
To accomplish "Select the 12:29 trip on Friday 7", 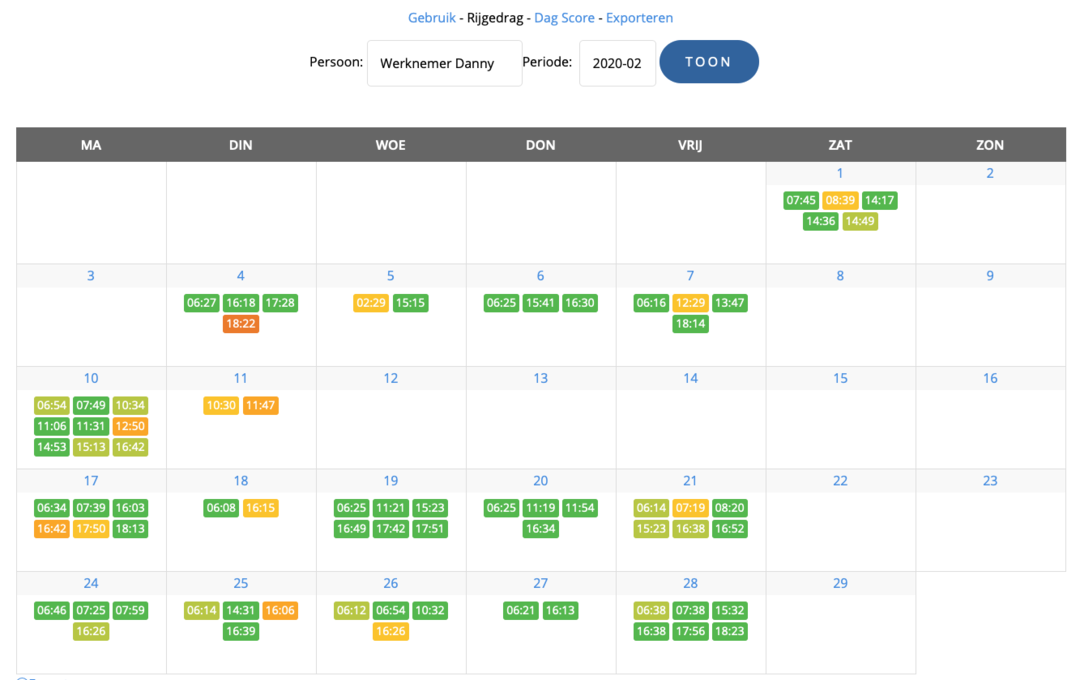I will click(x=690, y=303).
